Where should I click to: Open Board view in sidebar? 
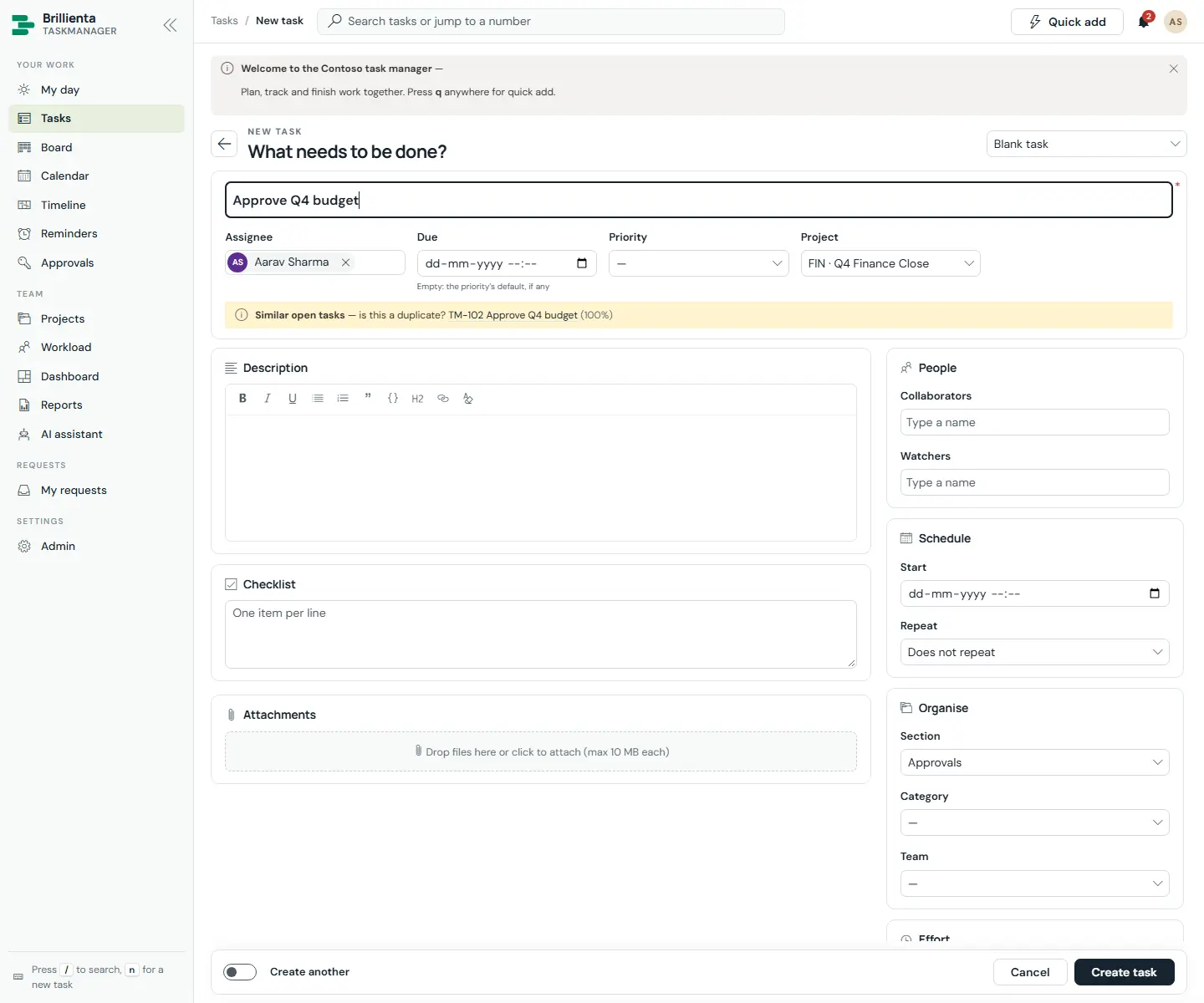(x=96, y=147)
